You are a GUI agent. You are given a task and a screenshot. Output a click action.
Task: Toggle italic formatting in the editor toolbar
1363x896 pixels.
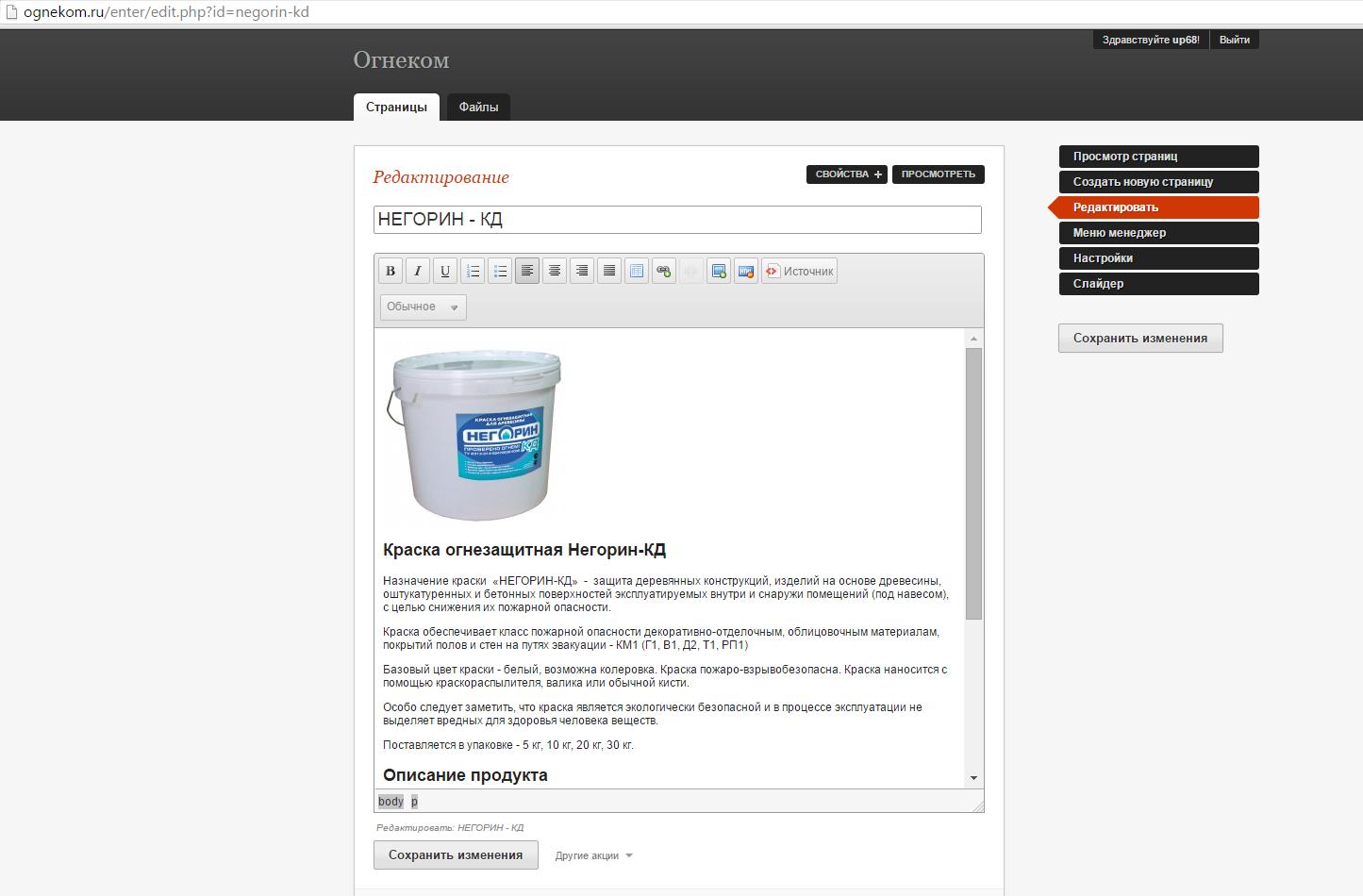coord(418,272)
